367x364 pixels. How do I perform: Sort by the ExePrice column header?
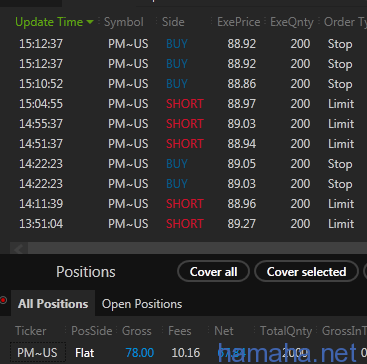coord(238,22)
